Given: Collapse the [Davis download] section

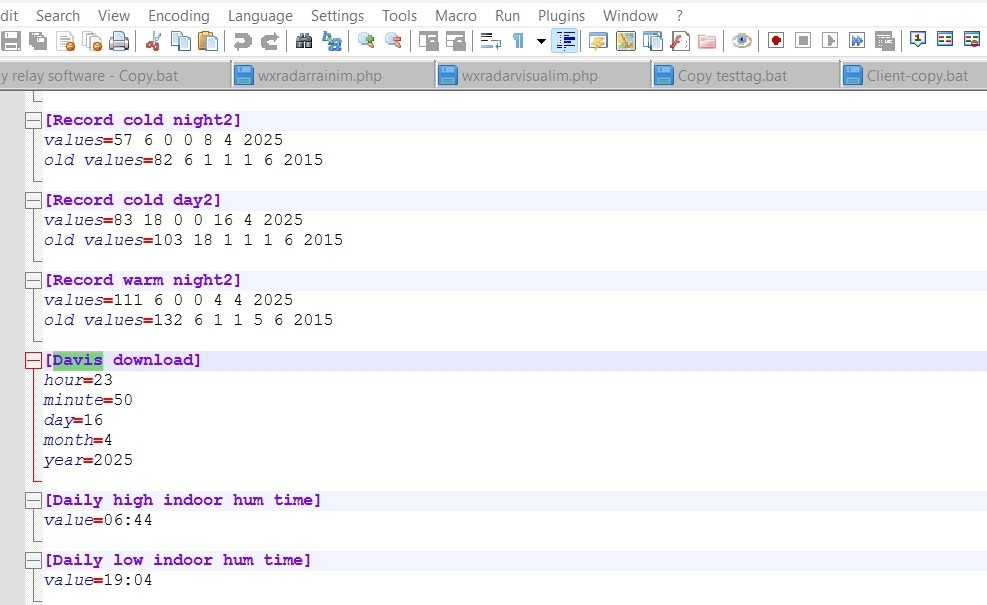Looking at the screenshot, I should pyautogui.click(x=33, y=360).
